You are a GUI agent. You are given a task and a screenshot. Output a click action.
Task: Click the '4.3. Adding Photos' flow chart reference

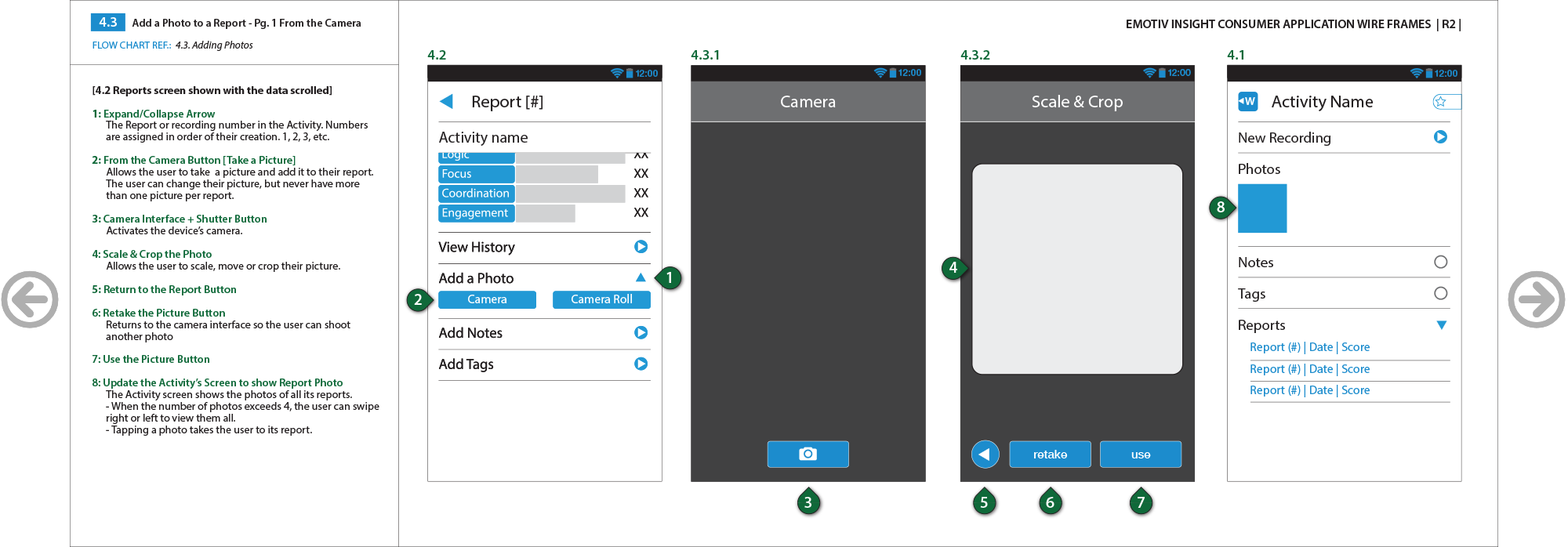click(214, 45)
